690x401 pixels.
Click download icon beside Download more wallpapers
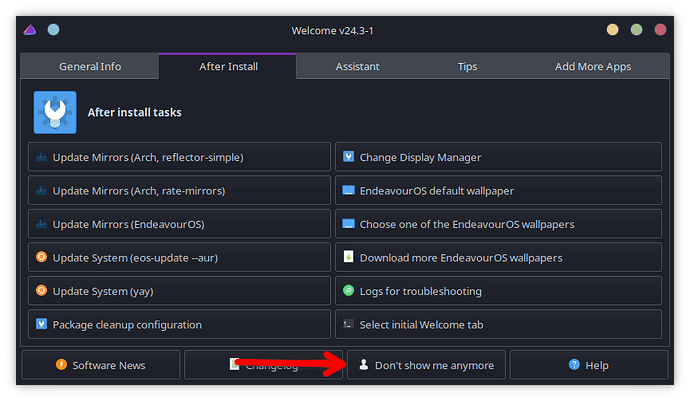pos(349,257)
